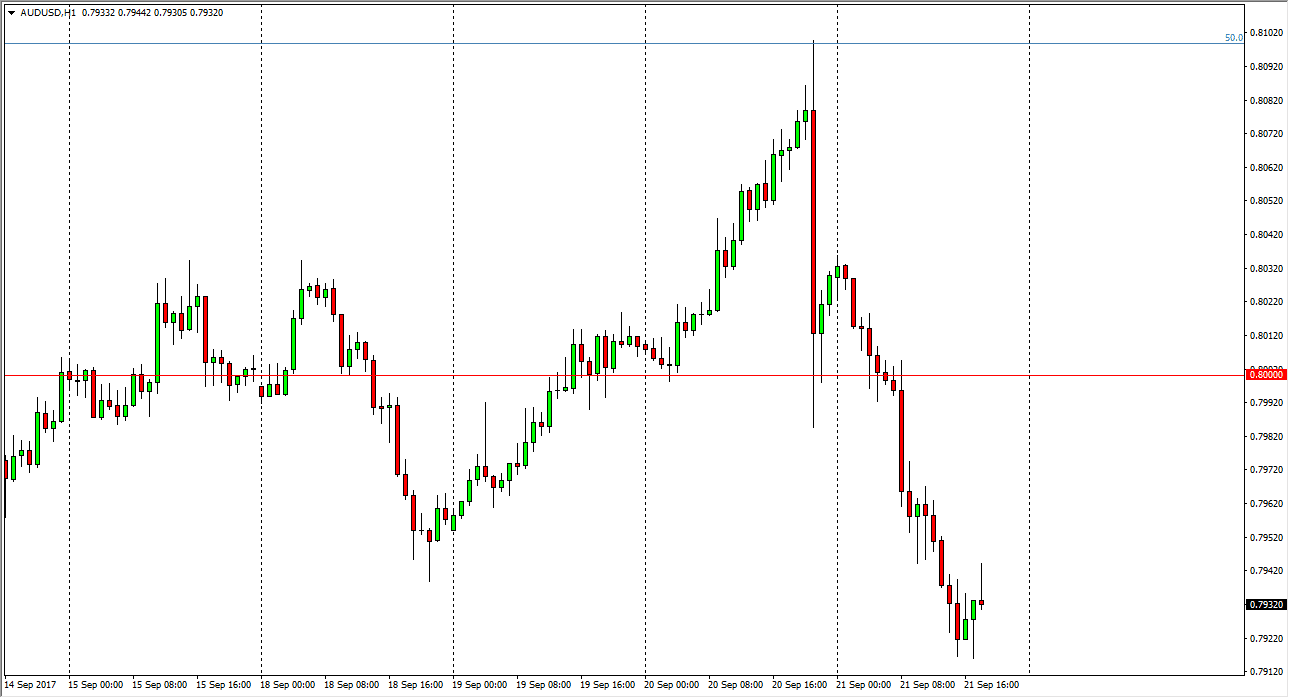Click the 0.80320 label on price axis
The width and height of the screenshot is (1289, 698).
pyautogui.click(x=1266, y=268)
